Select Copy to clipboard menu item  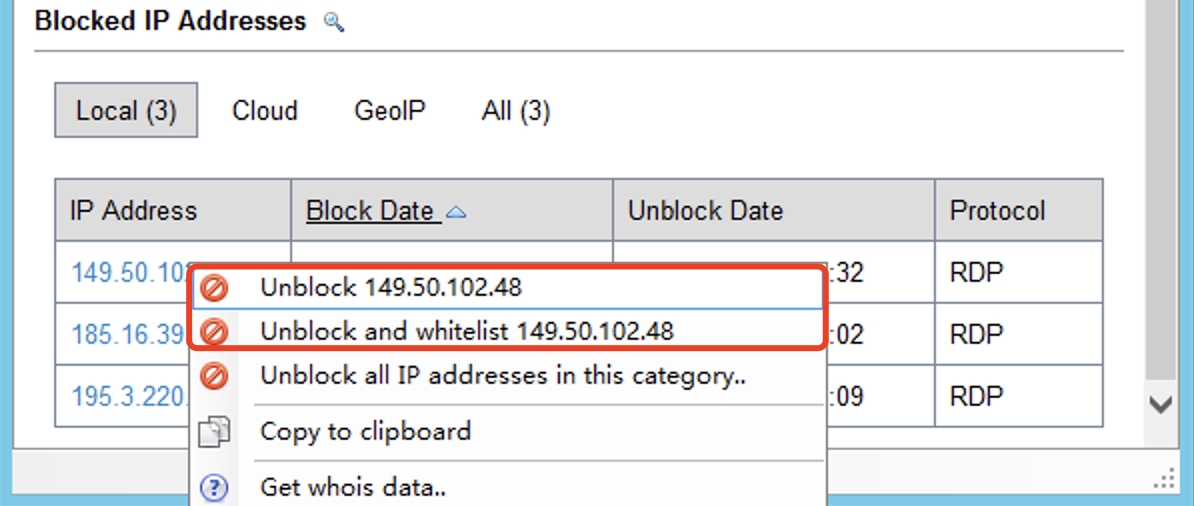(x=365, y=432)
